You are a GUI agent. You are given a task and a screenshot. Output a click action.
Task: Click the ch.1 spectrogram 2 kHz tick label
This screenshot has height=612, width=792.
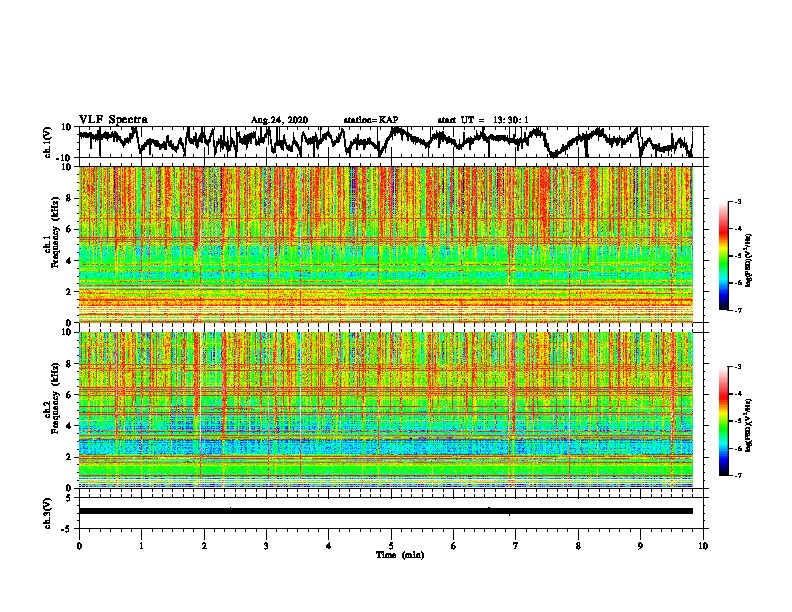pyautogui.click(x=69, y=292)
